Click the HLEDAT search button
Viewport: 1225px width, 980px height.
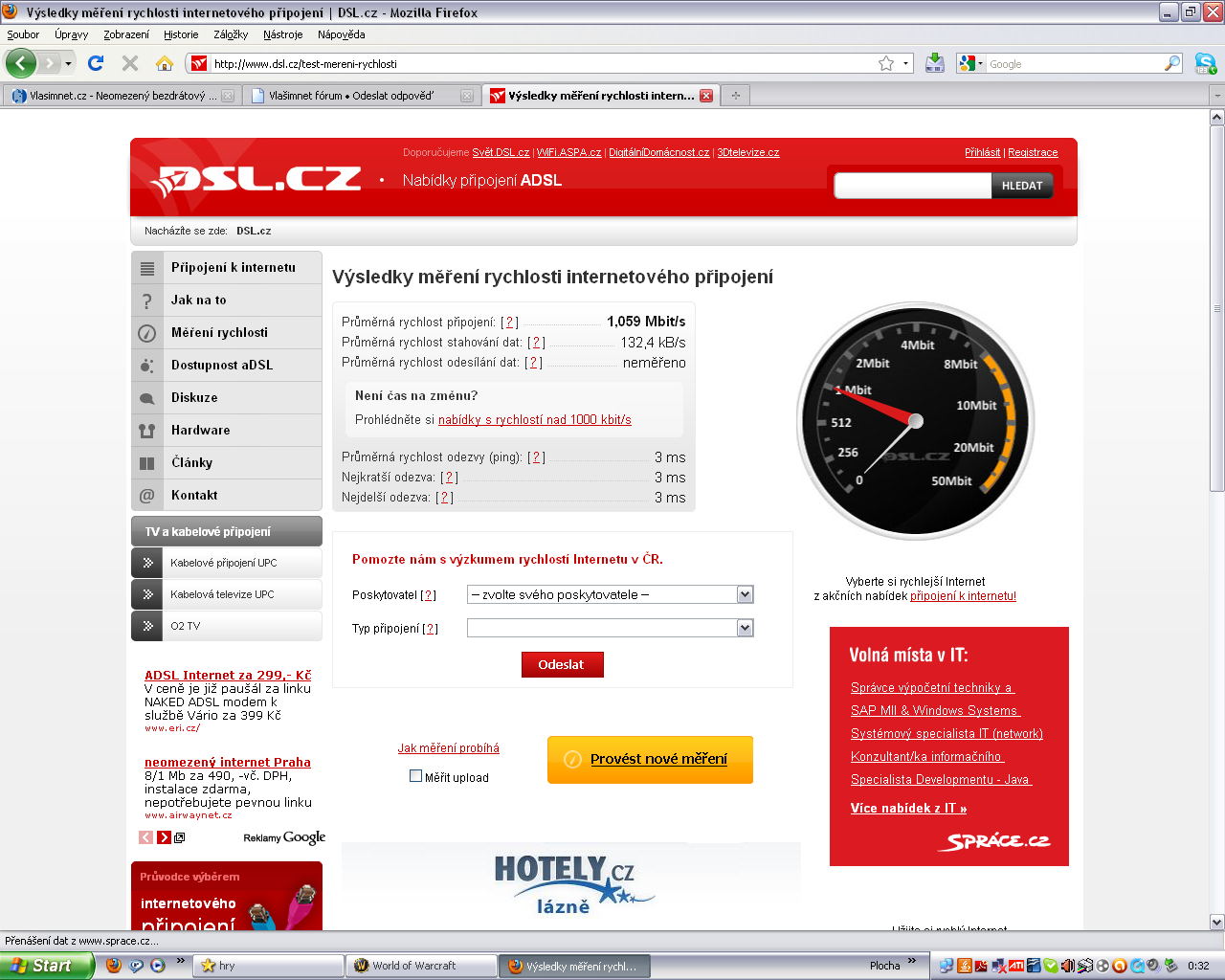coord(1022,186)
